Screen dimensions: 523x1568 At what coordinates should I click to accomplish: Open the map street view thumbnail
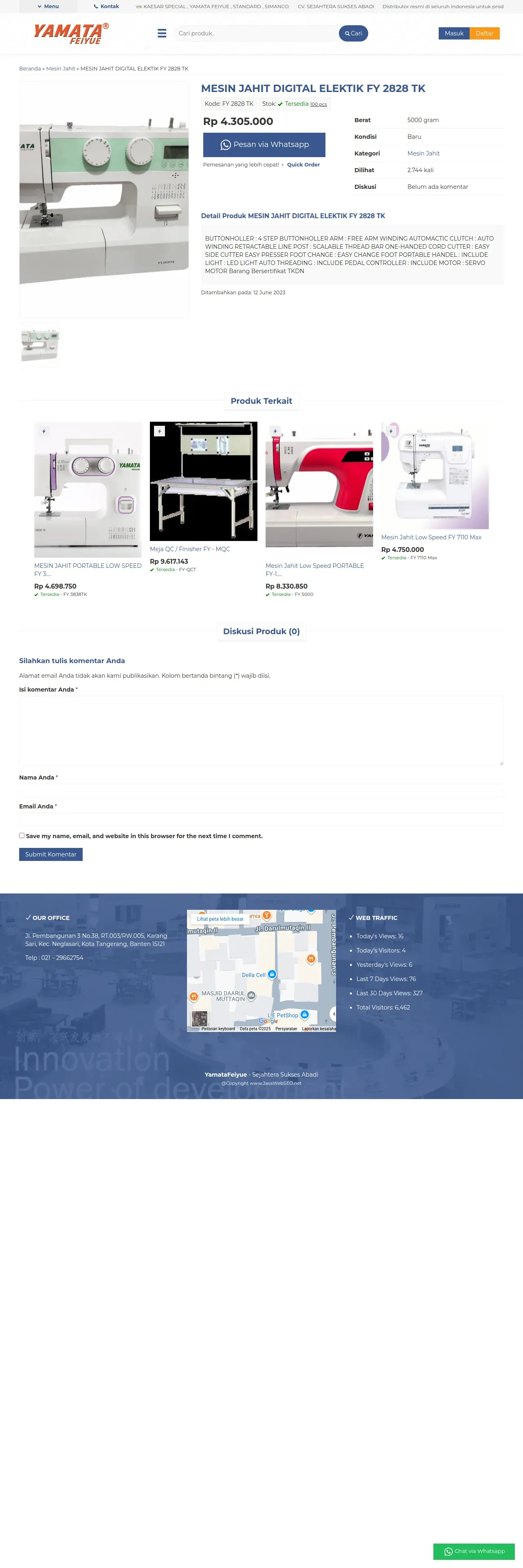[200, 1019]
